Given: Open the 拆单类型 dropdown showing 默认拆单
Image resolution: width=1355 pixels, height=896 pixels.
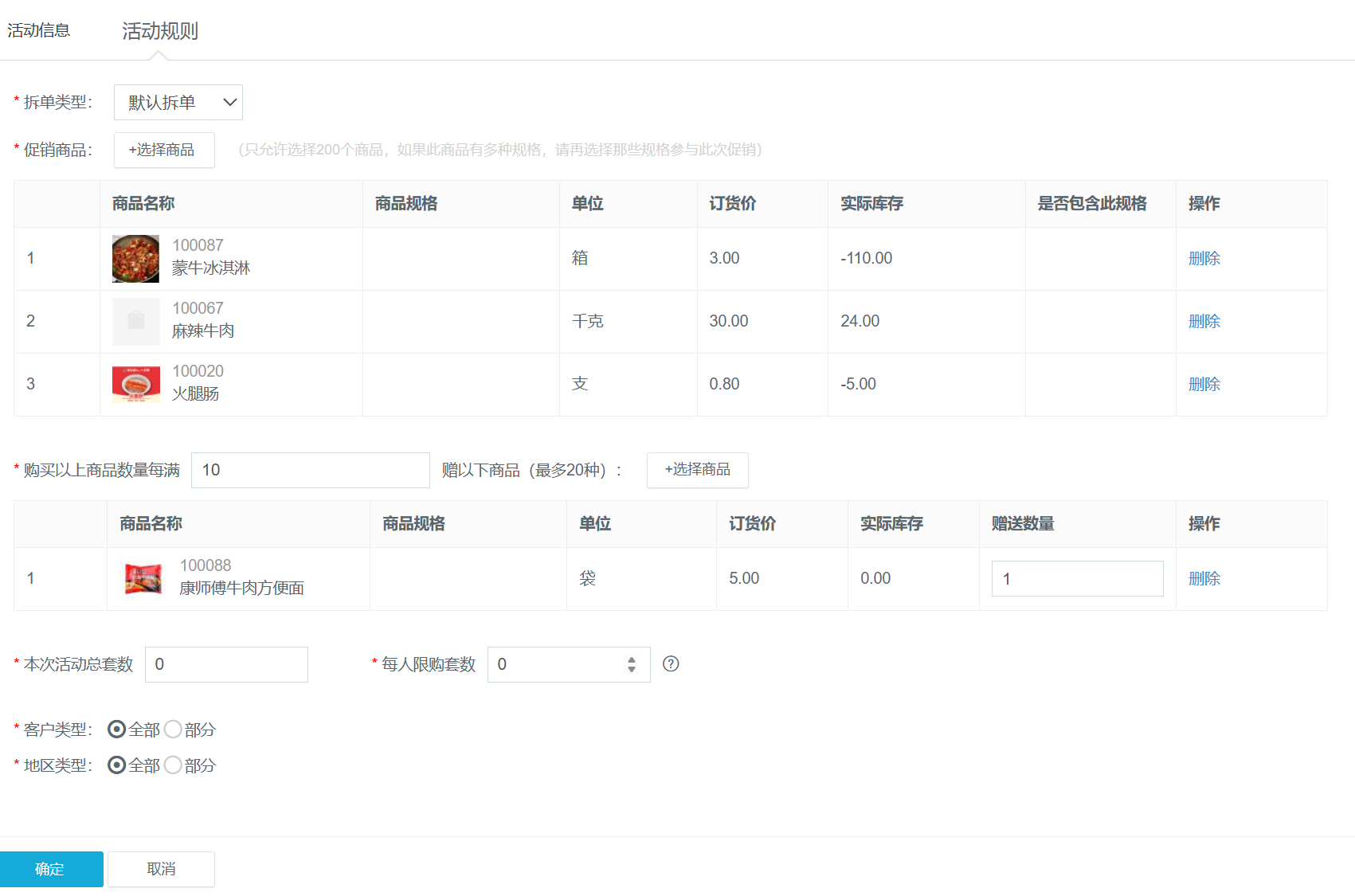Looking at the screenshot, I should (178, 102).
